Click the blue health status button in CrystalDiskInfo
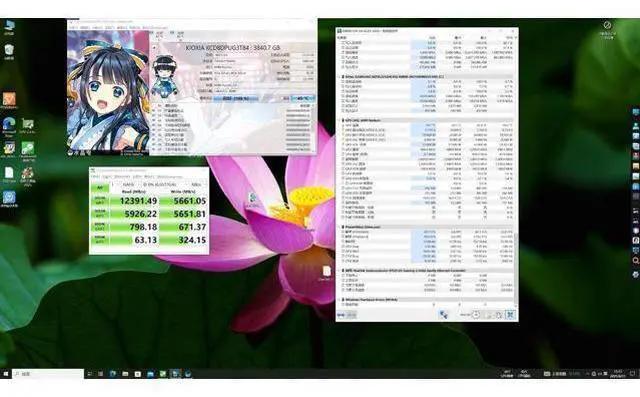 pos(236,98)
